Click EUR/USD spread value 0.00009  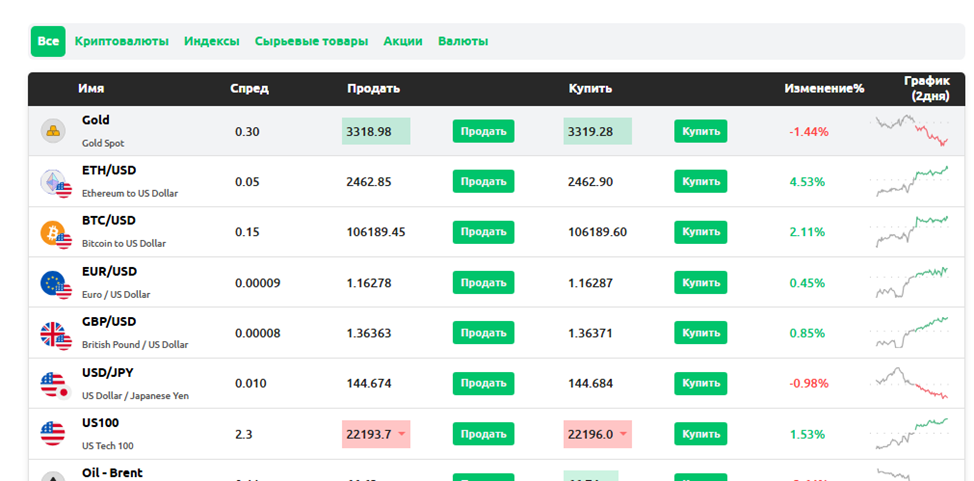(x=257, y=283)
